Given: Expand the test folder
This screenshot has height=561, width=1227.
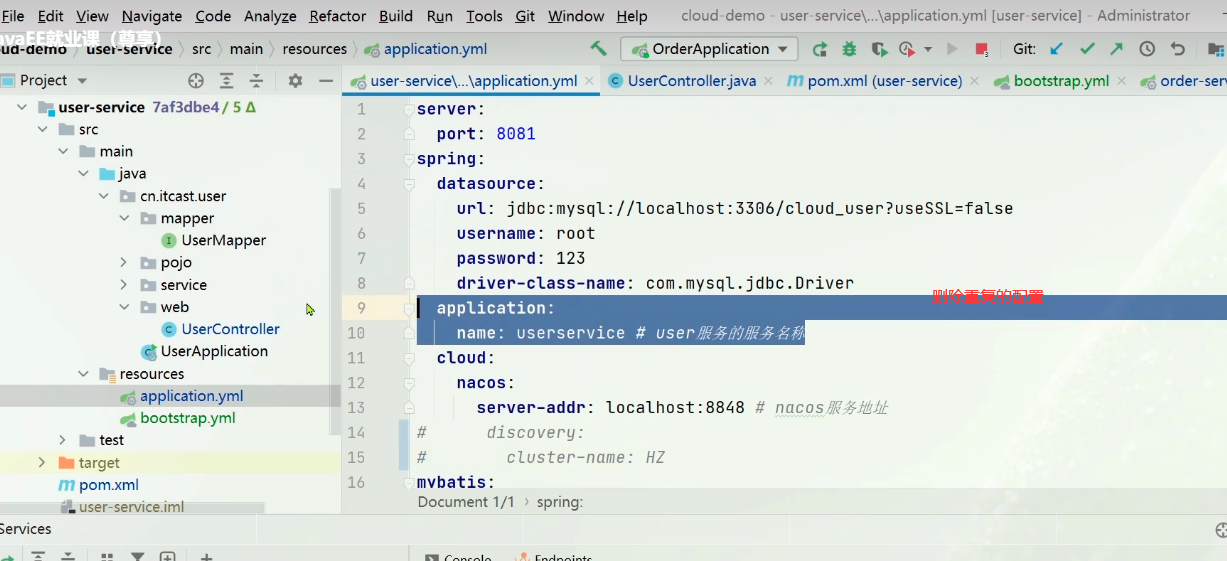Looking at the screenshot, I should point(62,440).
